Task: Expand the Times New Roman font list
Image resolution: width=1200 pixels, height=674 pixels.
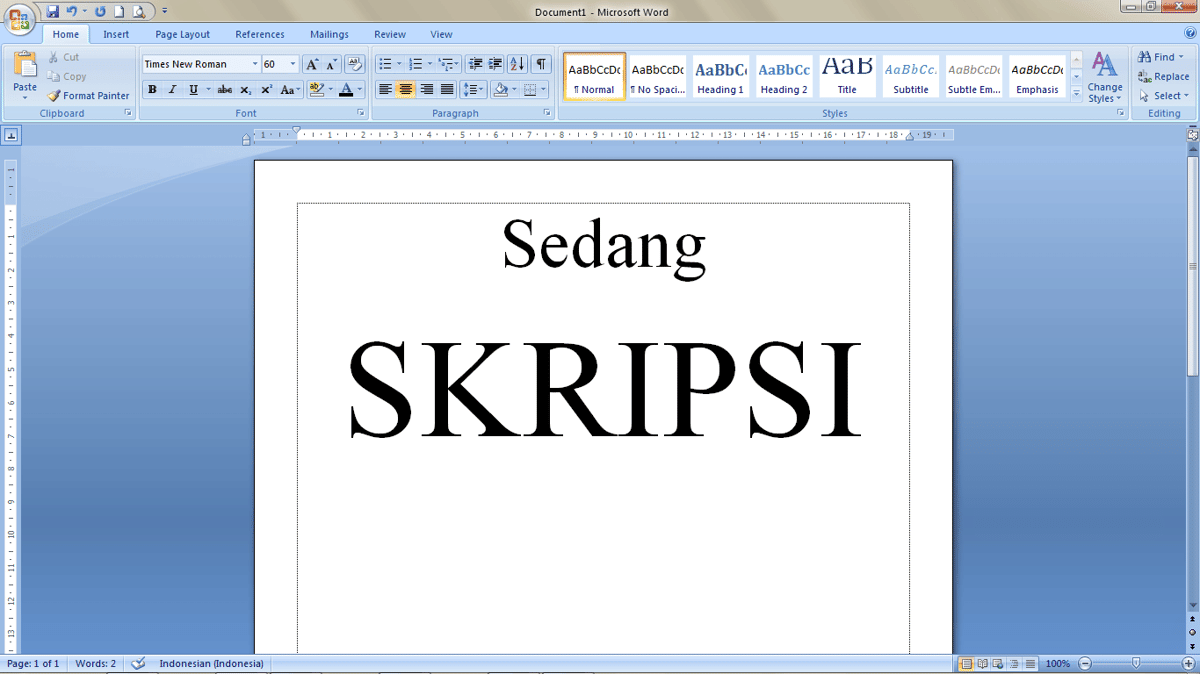Action: pos(256,63)
